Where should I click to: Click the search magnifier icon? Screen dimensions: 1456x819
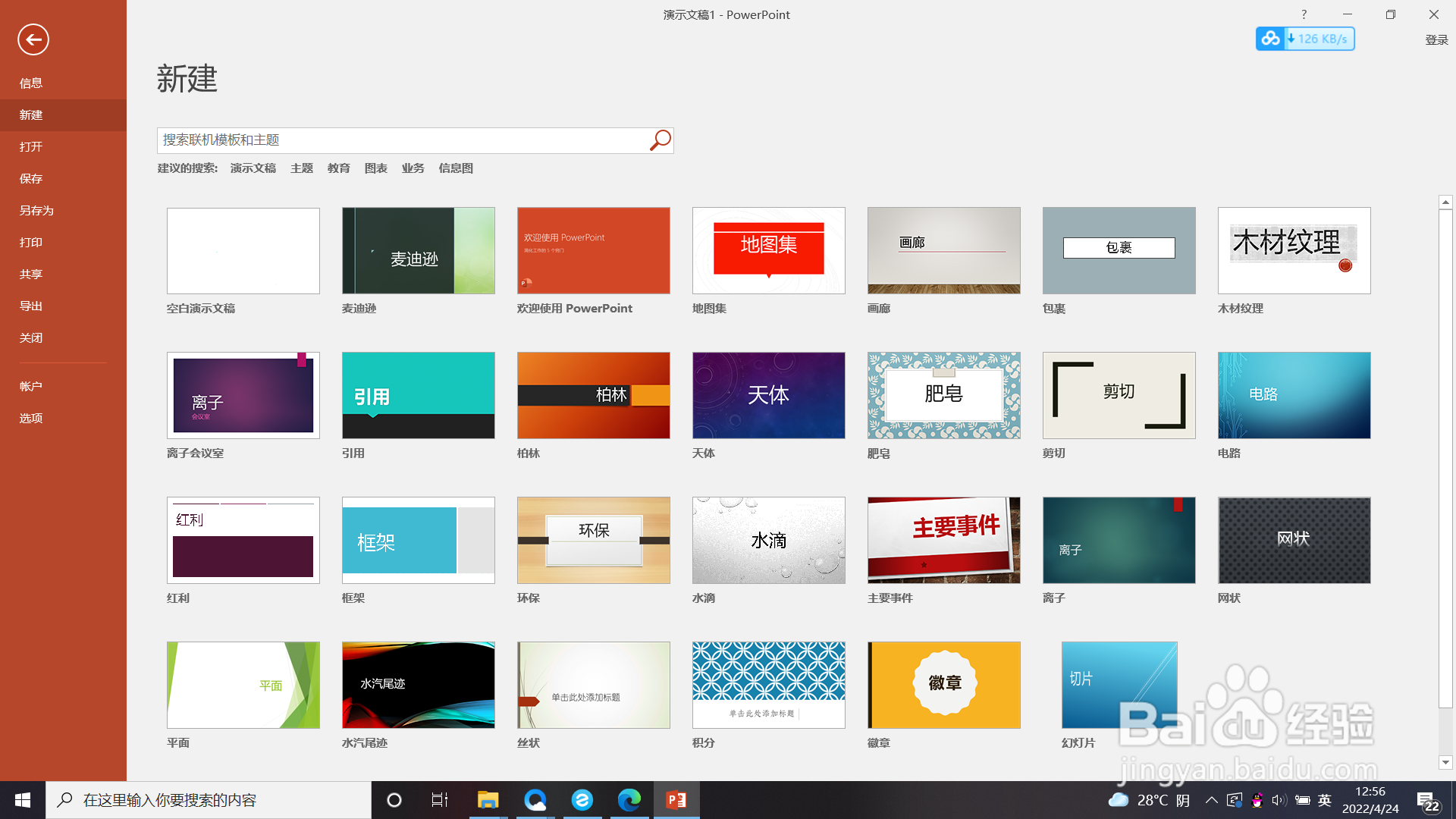click(x=660, y=140)
